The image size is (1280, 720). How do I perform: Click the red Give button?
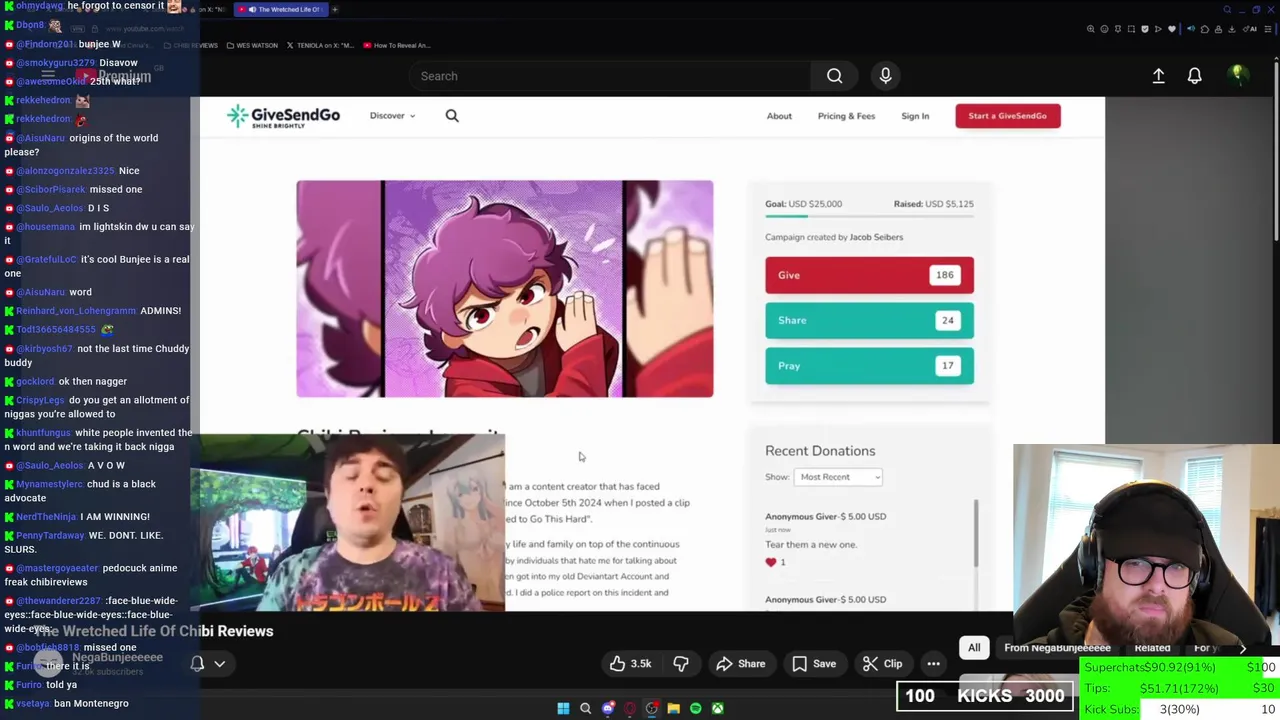[x=869, y=275]
